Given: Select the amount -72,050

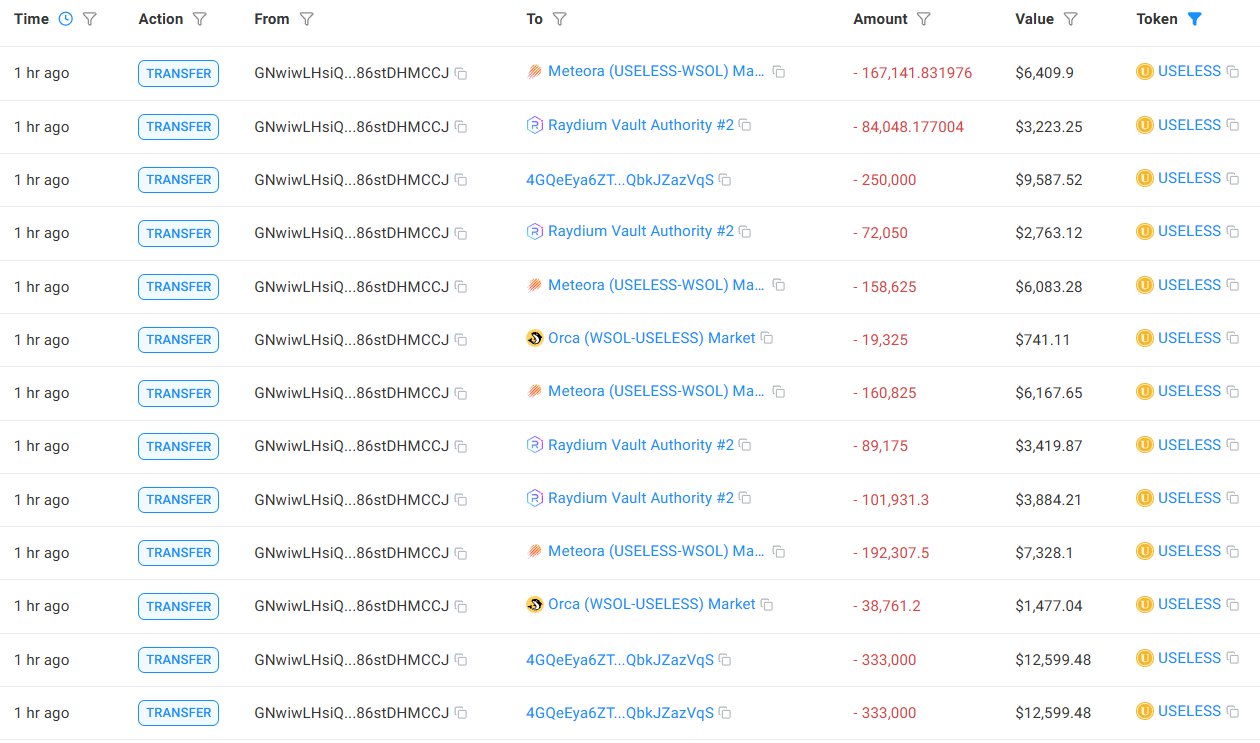Looking at the screenshot, I should (880, 233).
